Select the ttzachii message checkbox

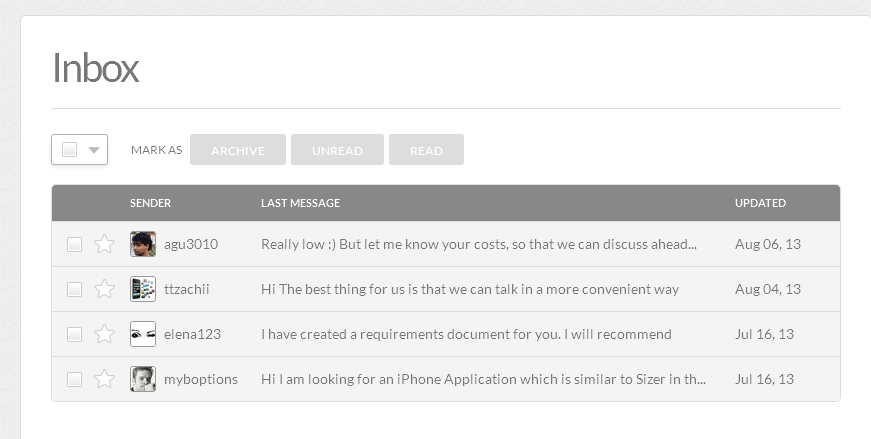coord(74,289)
